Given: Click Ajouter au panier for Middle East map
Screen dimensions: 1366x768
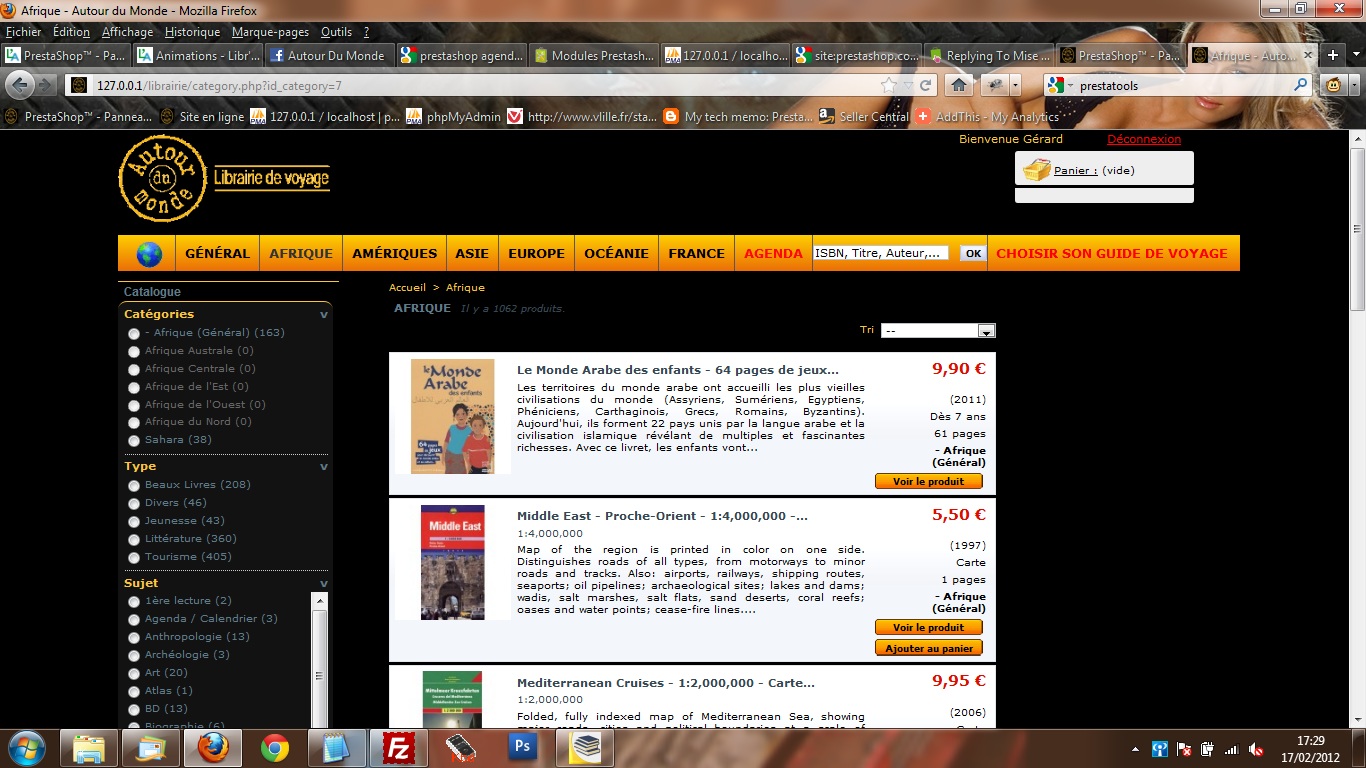Looking at the screenshot, I should click(928, 648).
